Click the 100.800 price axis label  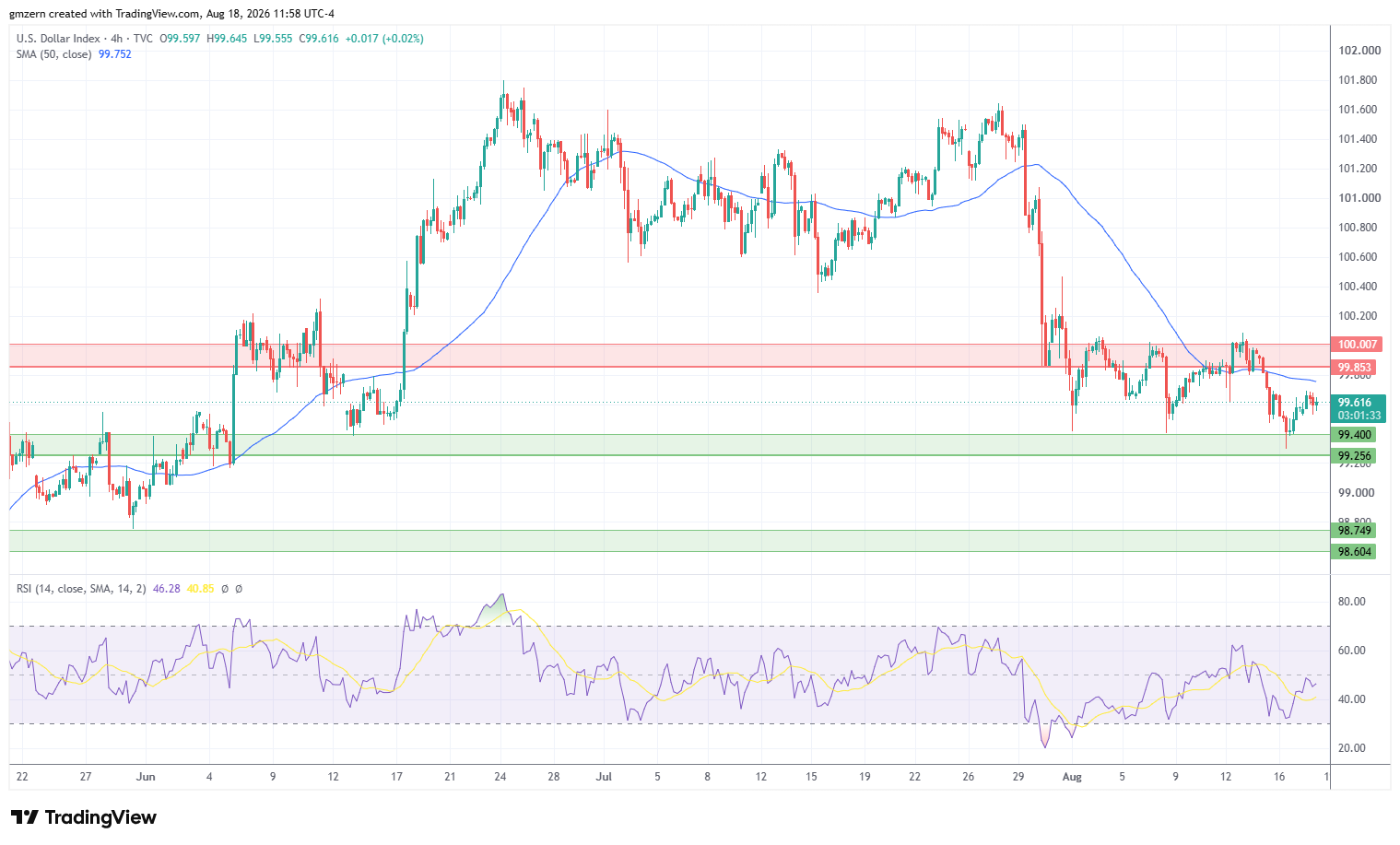(x=1359, y=228)
